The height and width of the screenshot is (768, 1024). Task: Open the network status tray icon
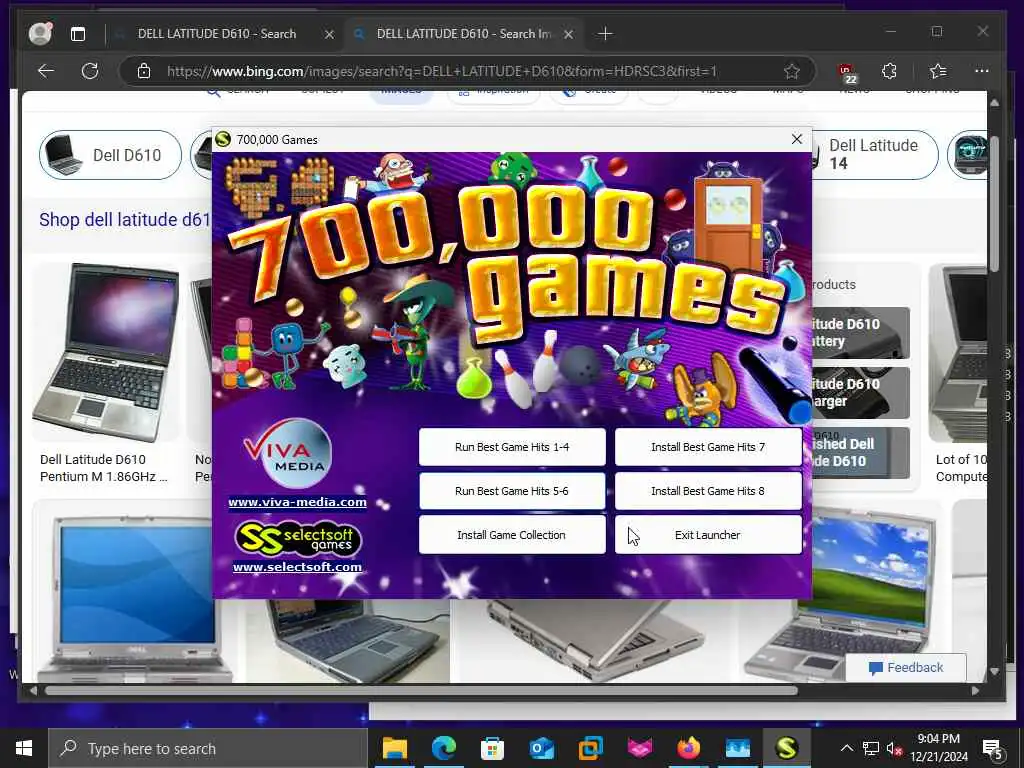coord(871,748)
